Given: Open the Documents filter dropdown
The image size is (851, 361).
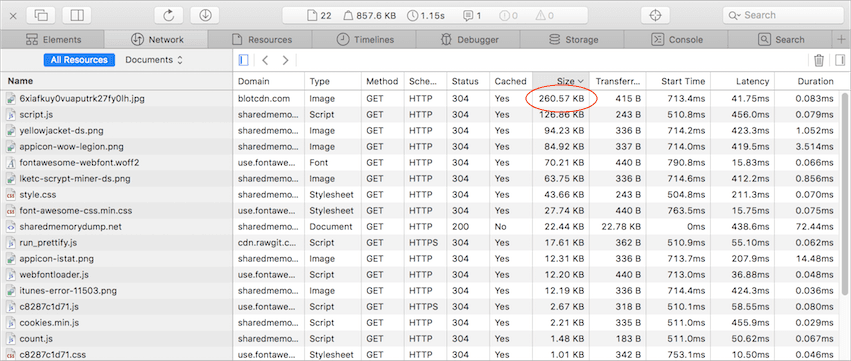Looking at the screenshot, I should [x=154, y=60].
